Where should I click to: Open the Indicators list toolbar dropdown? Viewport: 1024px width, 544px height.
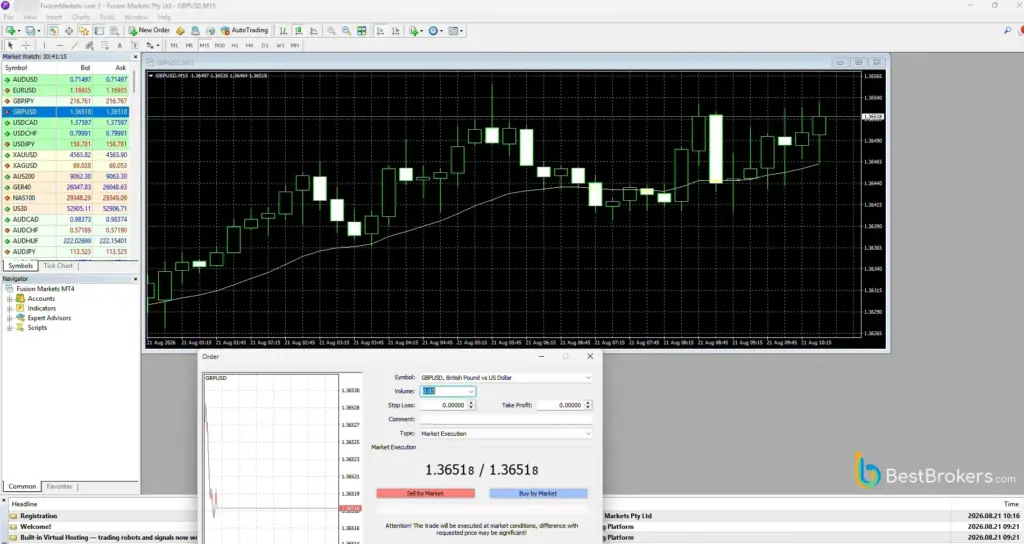415,31
